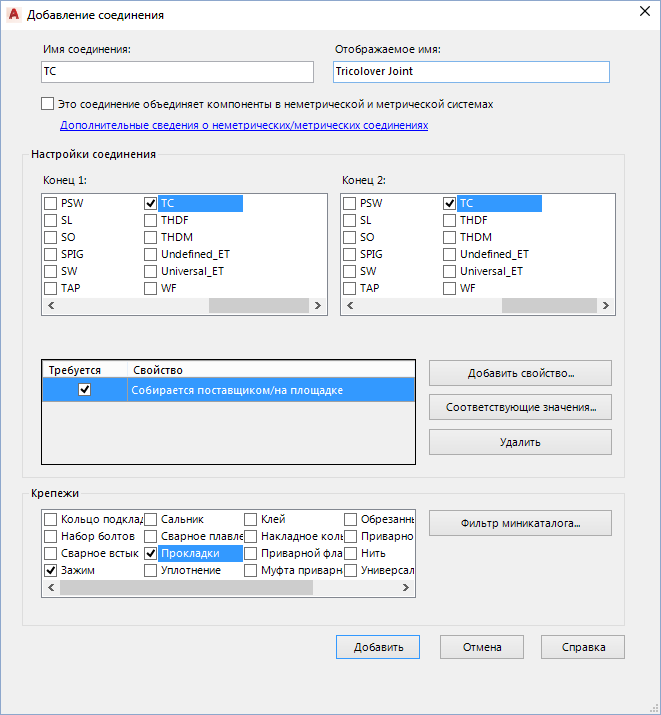This screenshot has height=715, width=661.
Task: Open Фильтр миникаталога settings
Action: 520,522
